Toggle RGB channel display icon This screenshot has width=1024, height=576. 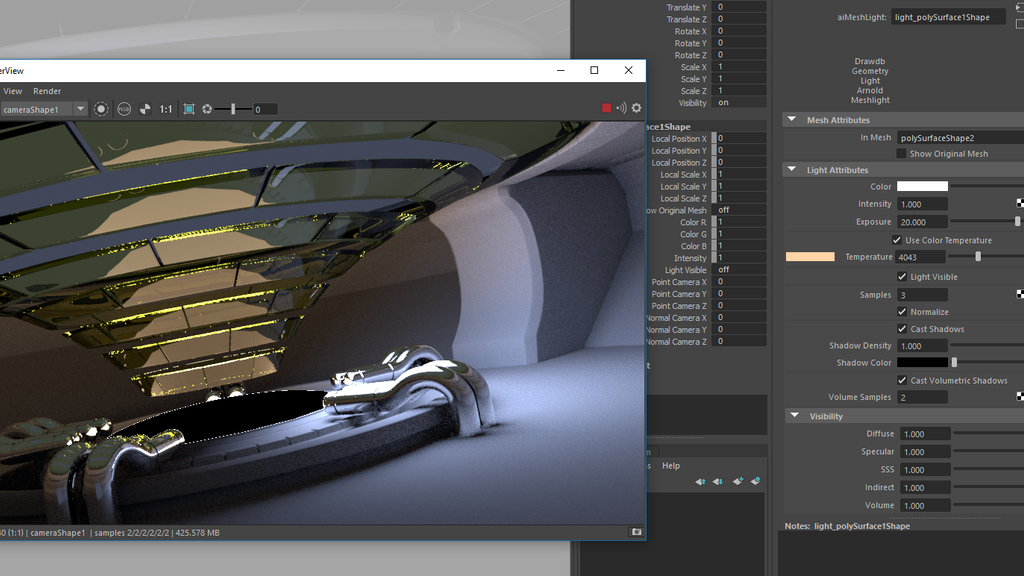(124, 109)
